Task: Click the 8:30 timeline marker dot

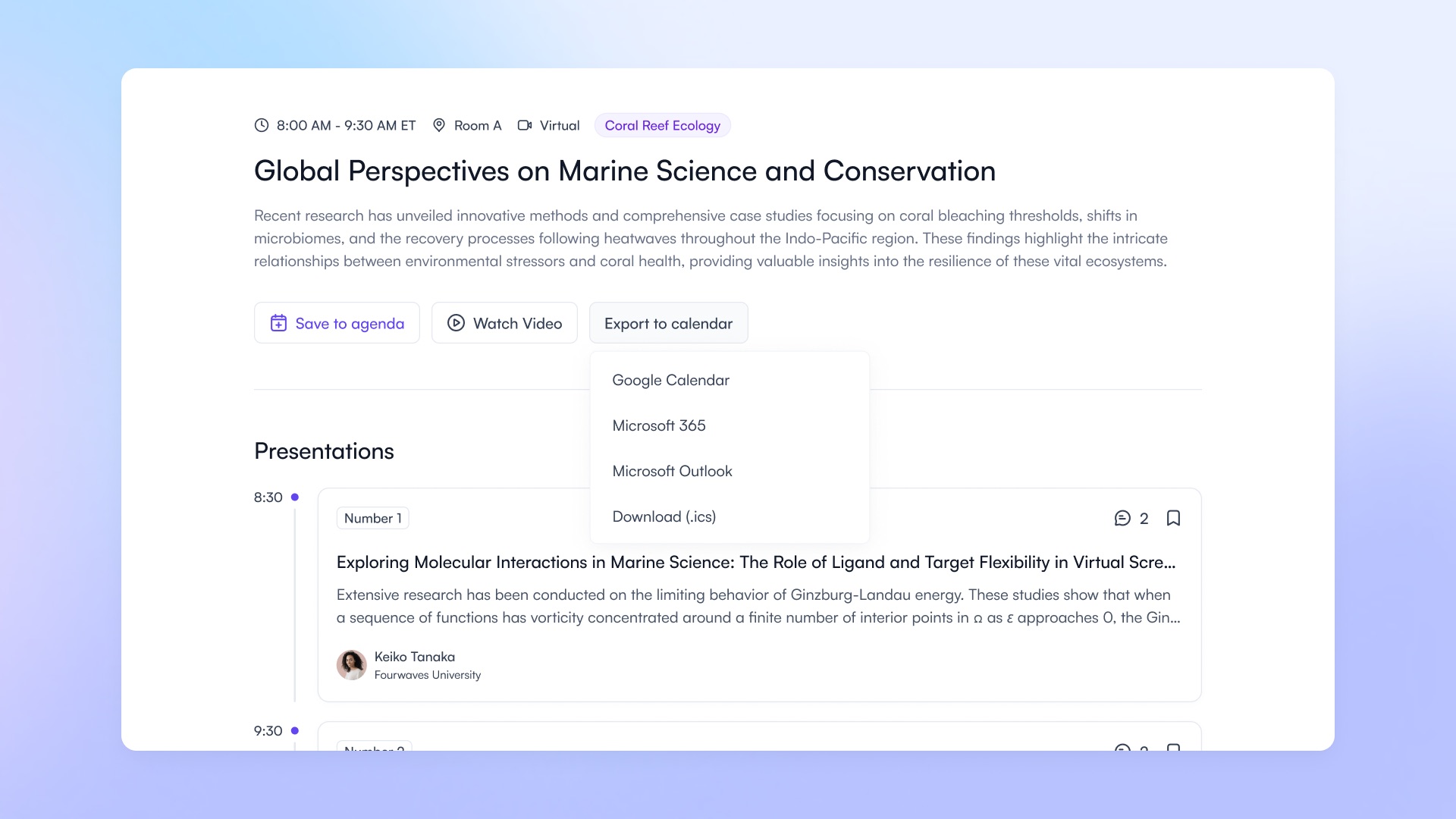Action: click(295, 497)
